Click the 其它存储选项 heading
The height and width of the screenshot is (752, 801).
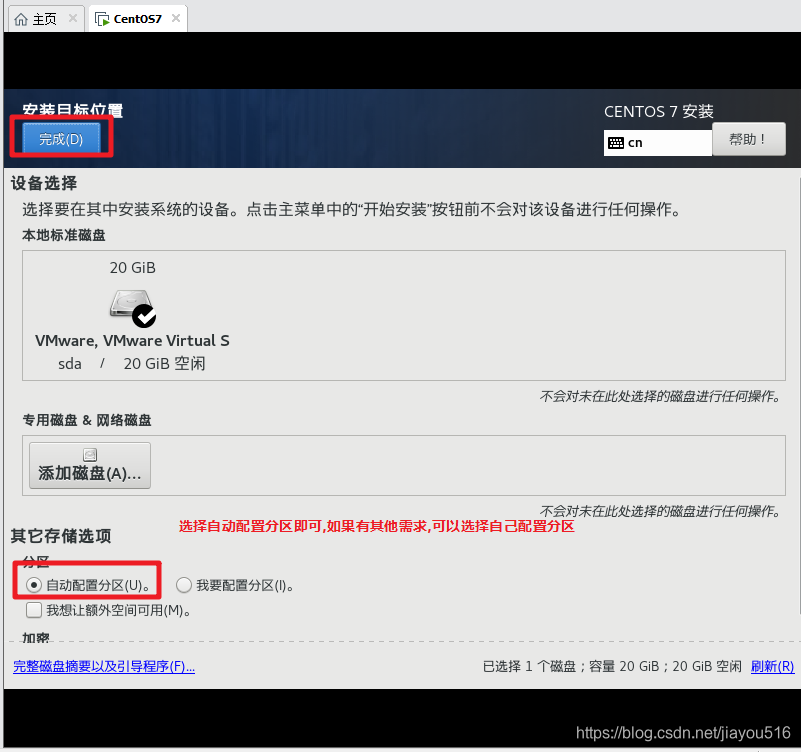(x=61, y=536)
